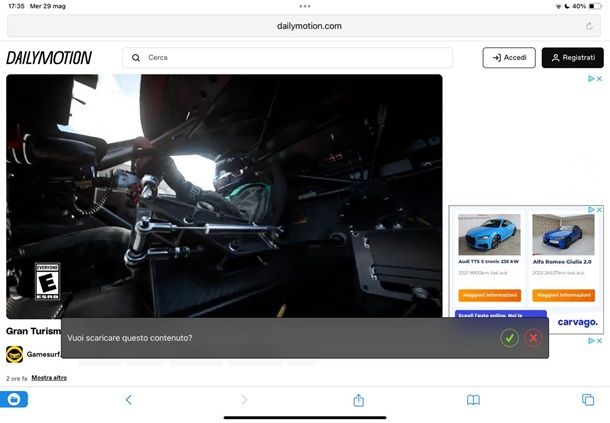610x423 pixels.
Task: Open the bookmarks book icon
Action: (473, 400)
